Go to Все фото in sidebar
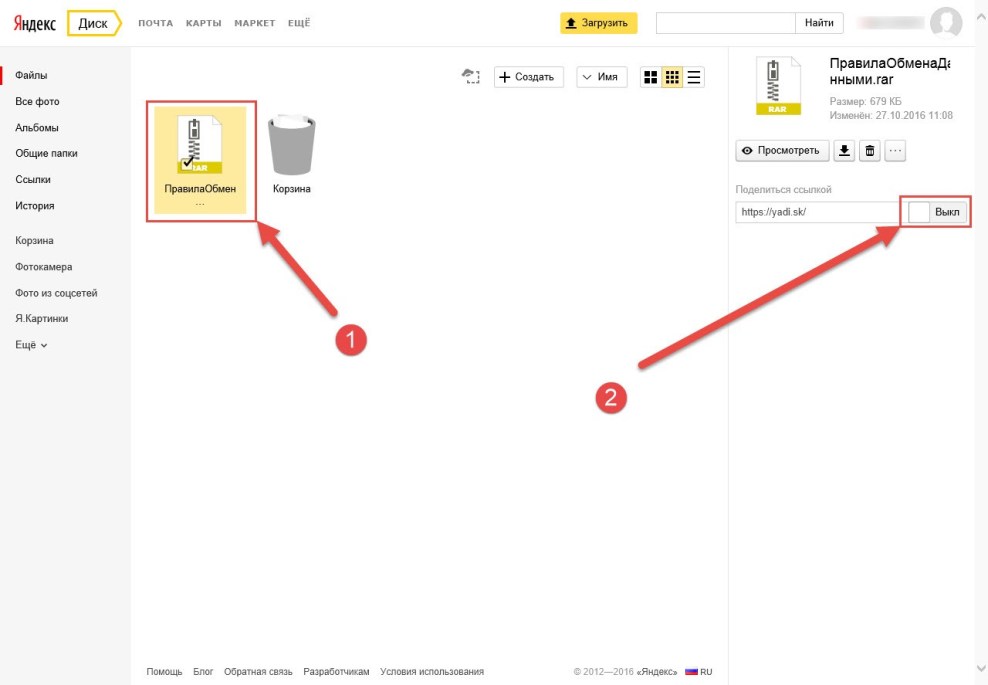 37,101
